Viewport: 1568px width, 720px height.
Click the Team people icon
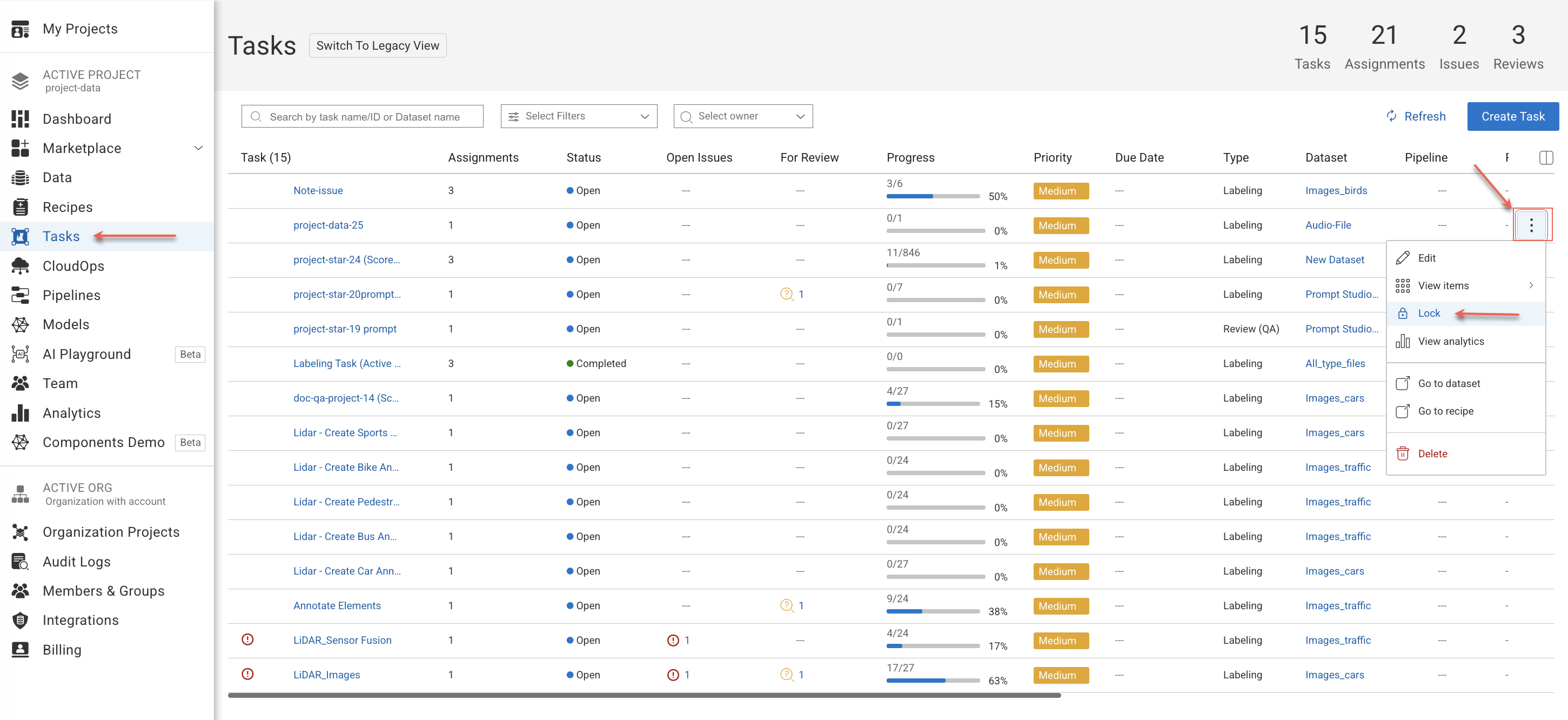(20, 383)
